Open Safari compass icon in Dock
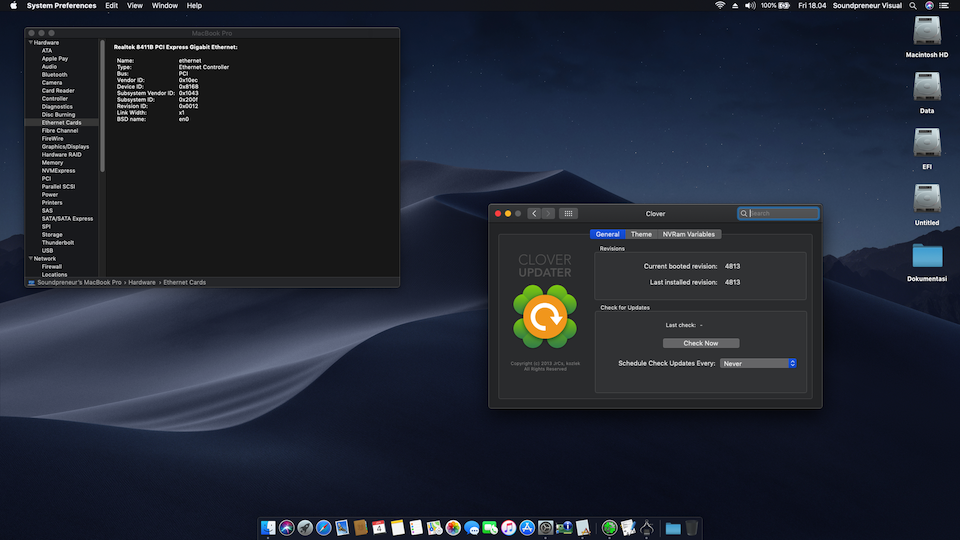 coord(323,528)
